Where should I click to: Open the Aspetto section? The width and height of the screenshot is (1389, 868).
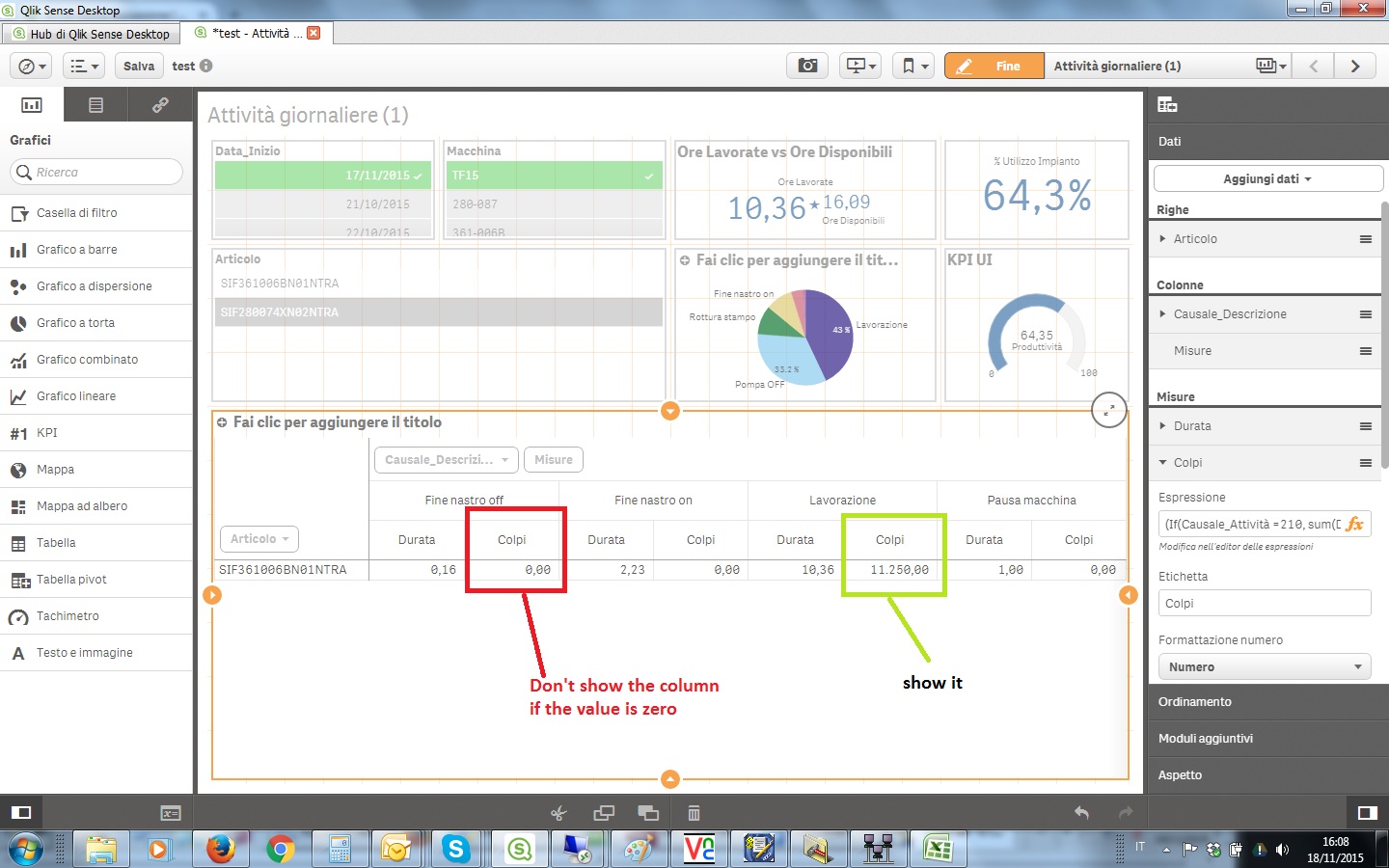[1267, 775]
